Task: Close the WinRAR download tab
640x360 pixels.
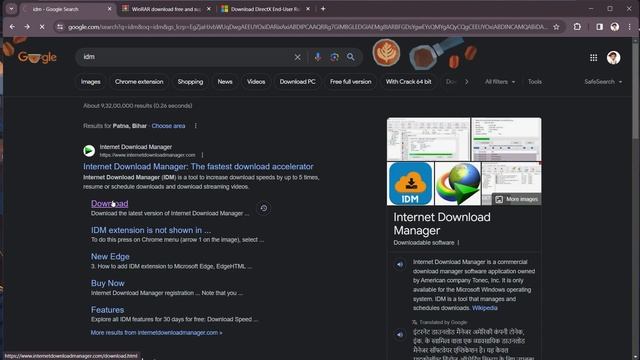Action: coord(209,9)
